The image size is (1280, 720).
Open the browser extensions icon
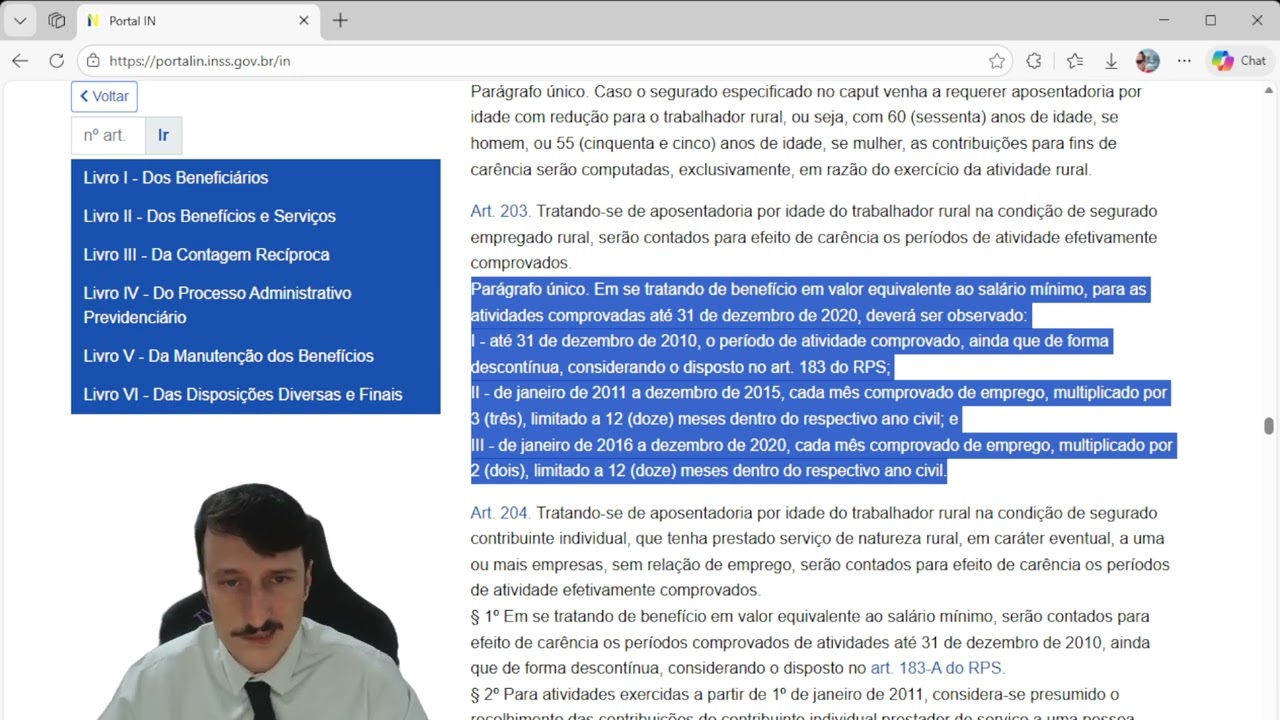1034,61
